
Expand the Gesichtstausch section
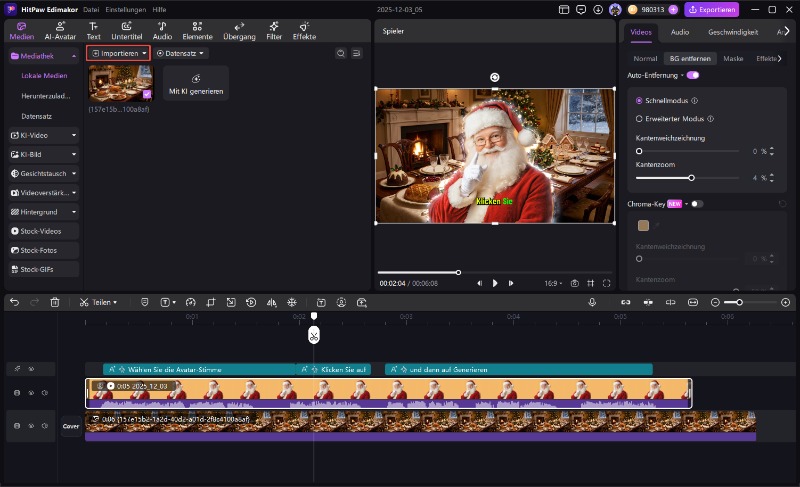point(44,173)
